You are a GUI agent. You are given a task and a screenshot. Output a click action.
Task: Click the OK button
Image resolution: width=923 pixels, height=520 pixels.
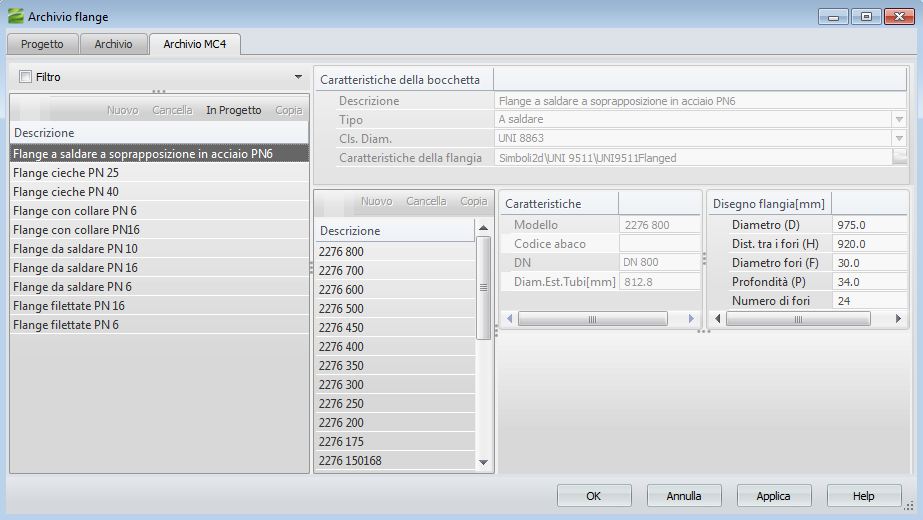[x=593, y=496]
